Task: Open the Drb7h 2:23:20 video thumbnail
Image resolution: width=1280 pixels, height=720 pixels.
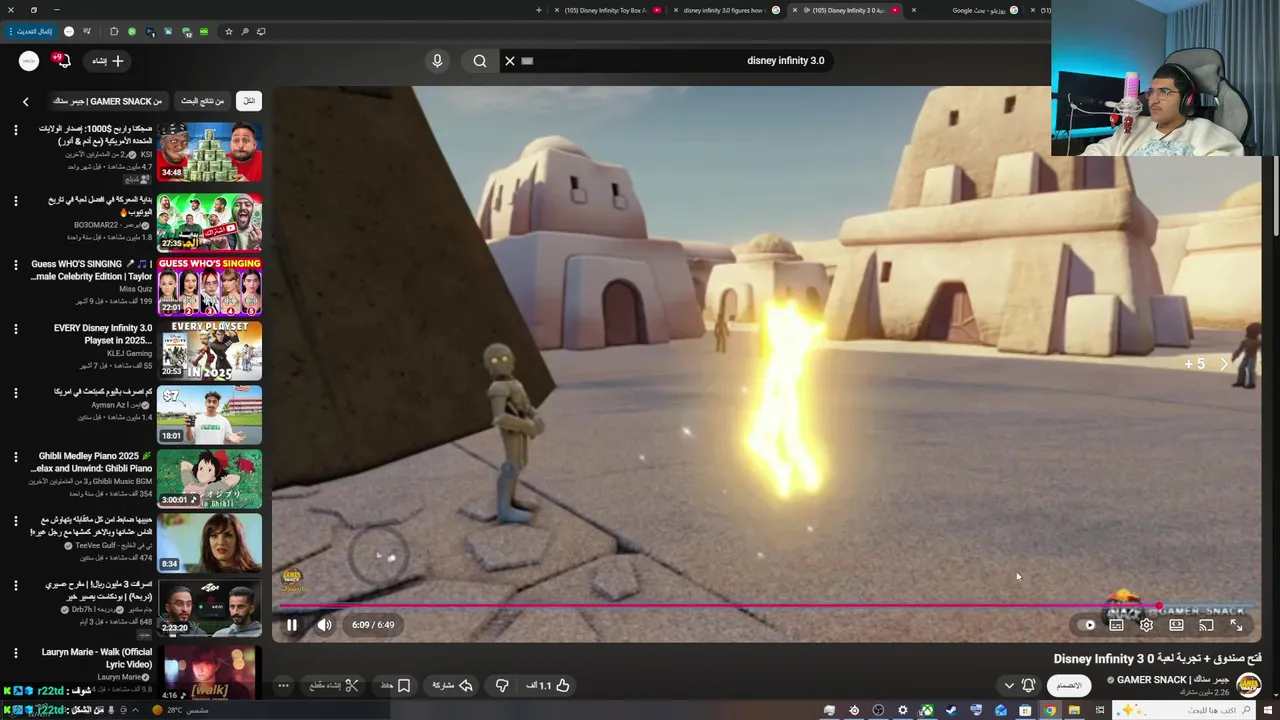Action: click(x=209, y=606)
